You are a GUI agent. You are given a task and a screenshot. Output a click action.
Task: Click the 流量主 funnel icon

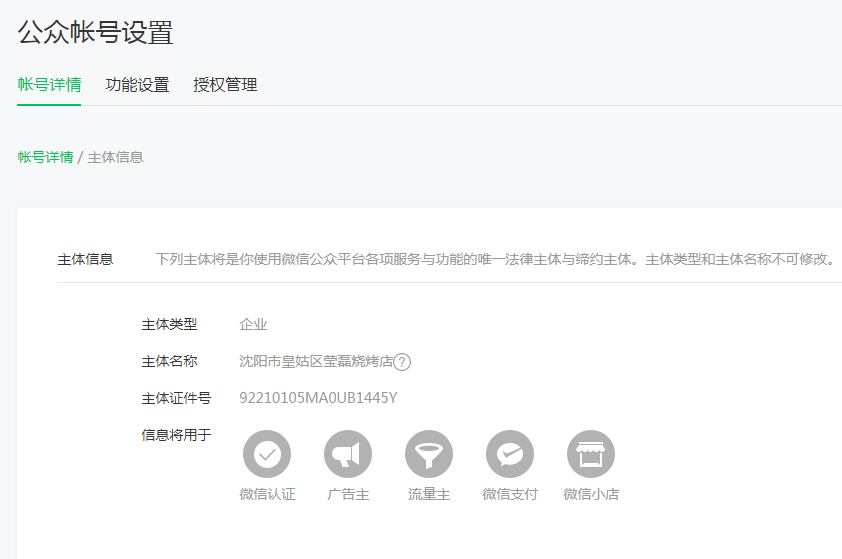(x=429, y=454)
